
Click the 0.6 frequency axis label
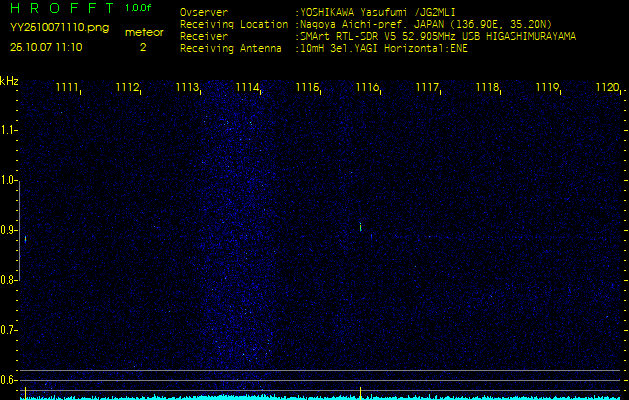[8, 380]
